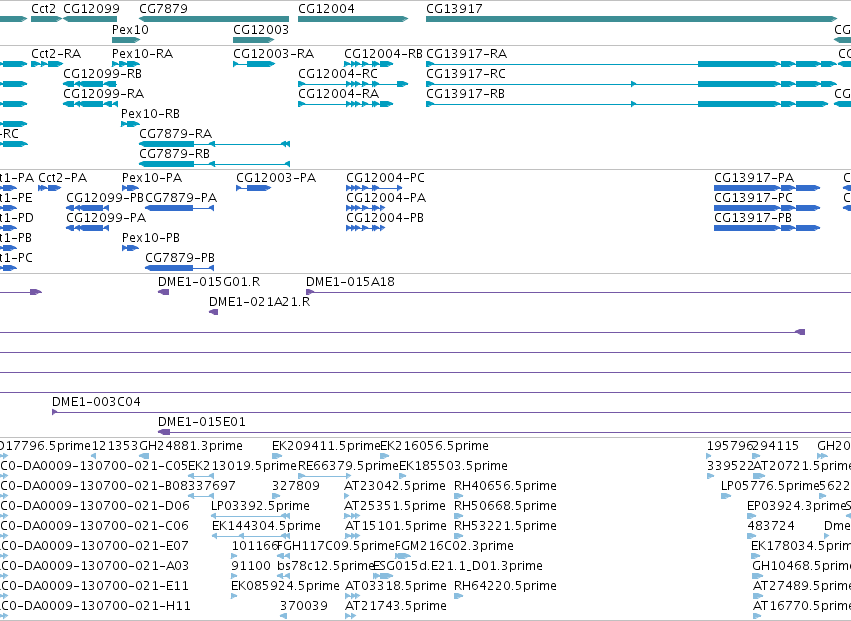Image resolution: width=851 pixels, height=621 pixels.
Task: Click the CG7879-PB protein label
Action: 180,258
